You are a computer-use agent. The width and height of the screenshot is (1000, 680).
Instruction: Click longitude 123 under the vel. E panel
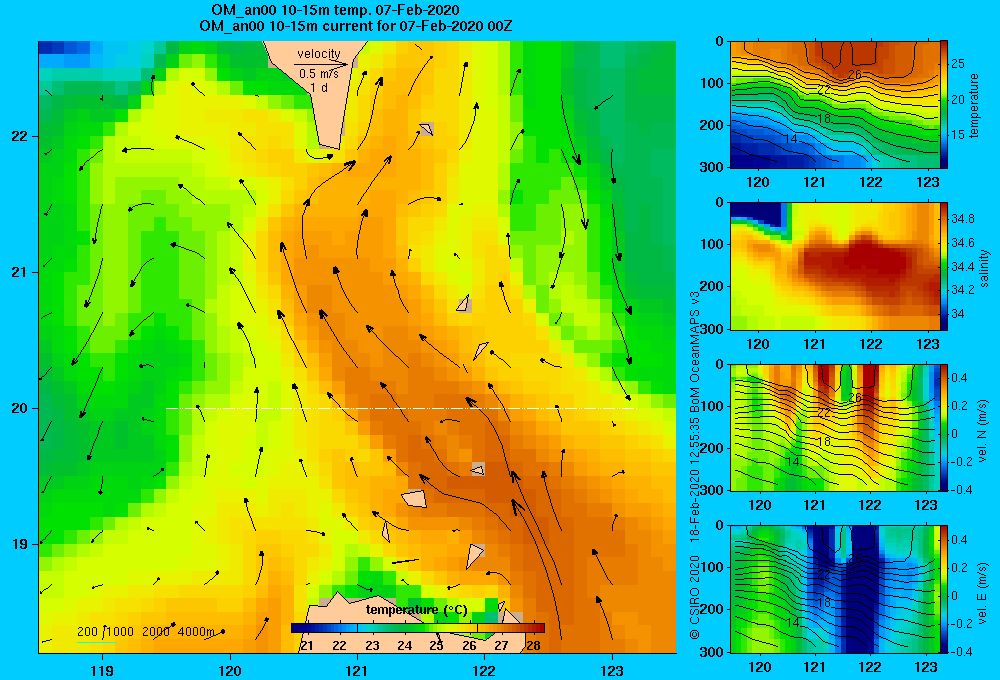click(926, 667)
